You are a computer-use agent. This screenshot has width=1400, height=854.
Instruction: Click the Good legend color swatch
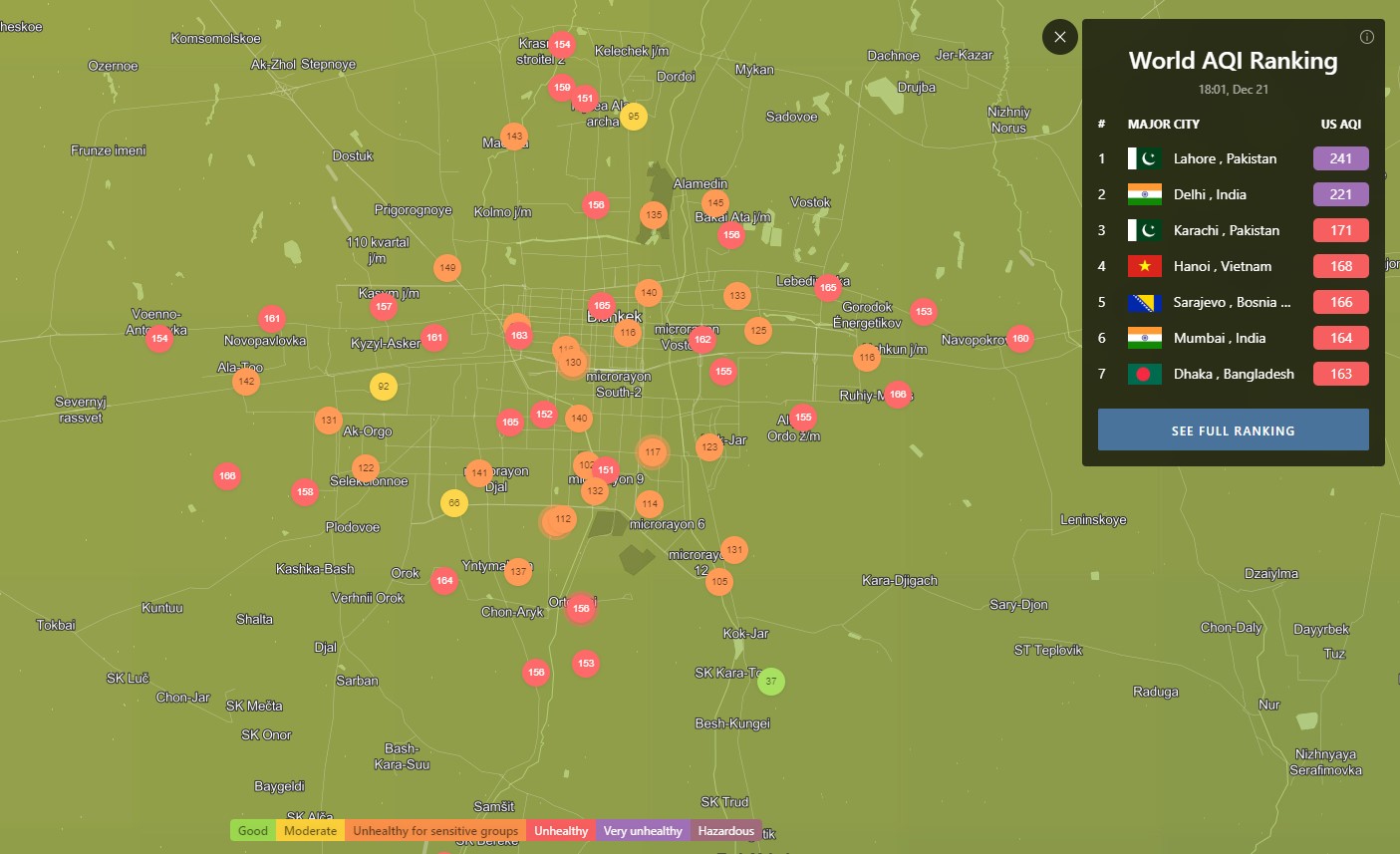click(253, 831)
